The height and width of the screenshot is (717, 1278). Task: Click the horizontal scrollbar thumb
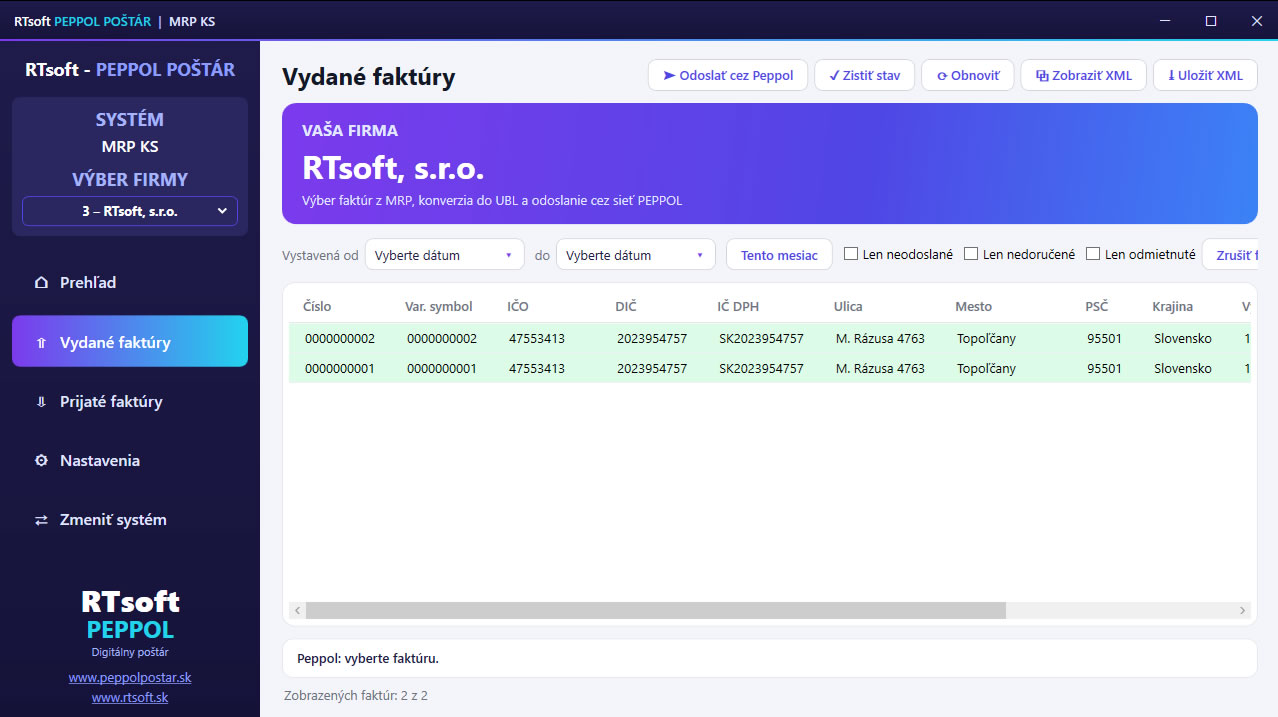click(655, 610)
